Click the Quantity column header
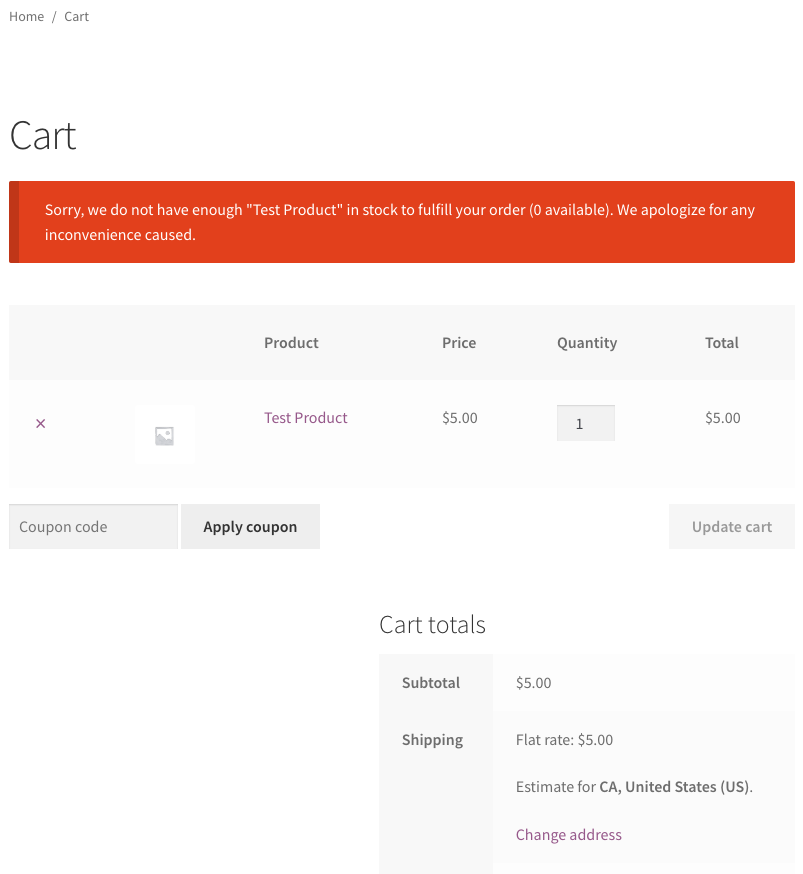Image resolution: width=803 pixels, height=874 pixels. coord(586,342)
